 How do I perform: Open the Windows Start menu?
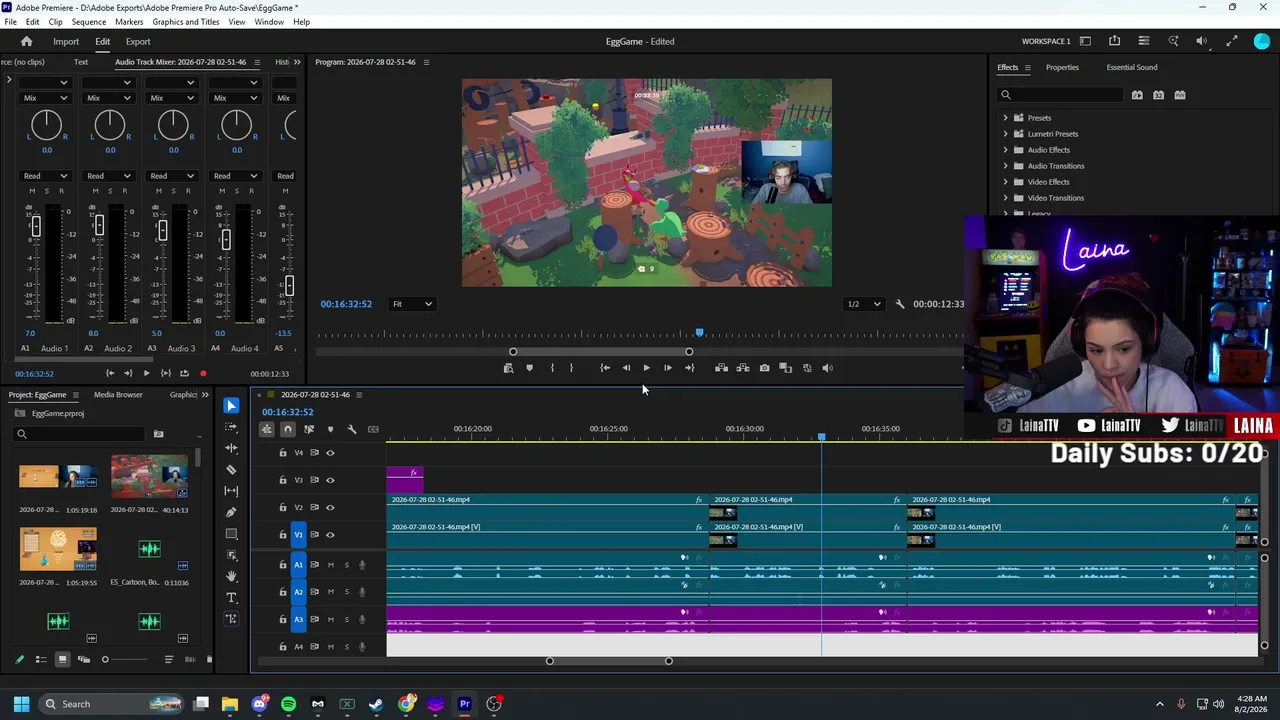coord(21,704)
